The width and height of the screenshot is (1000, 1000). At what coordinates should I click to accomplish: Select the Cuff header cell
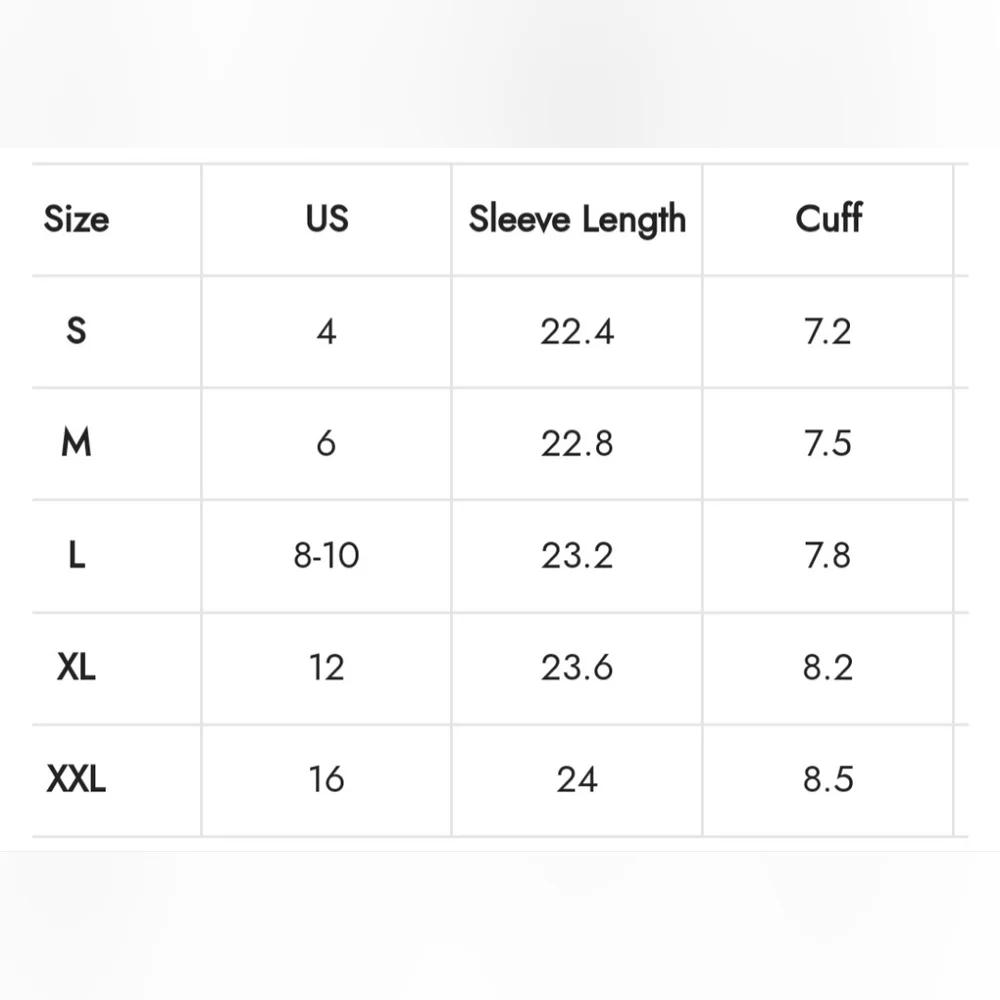tap(828, 218)
